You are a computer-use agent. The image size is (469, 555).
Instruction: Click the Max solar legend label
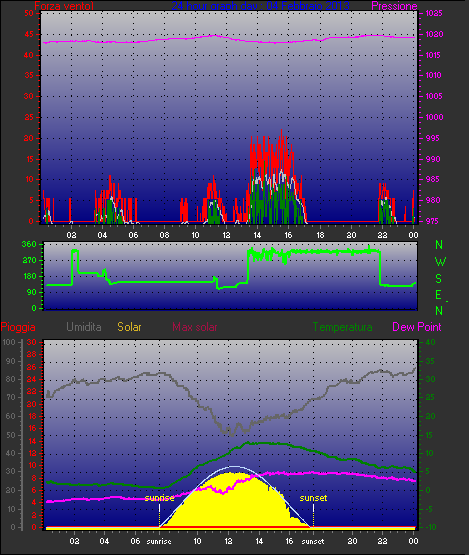point(195,327)
